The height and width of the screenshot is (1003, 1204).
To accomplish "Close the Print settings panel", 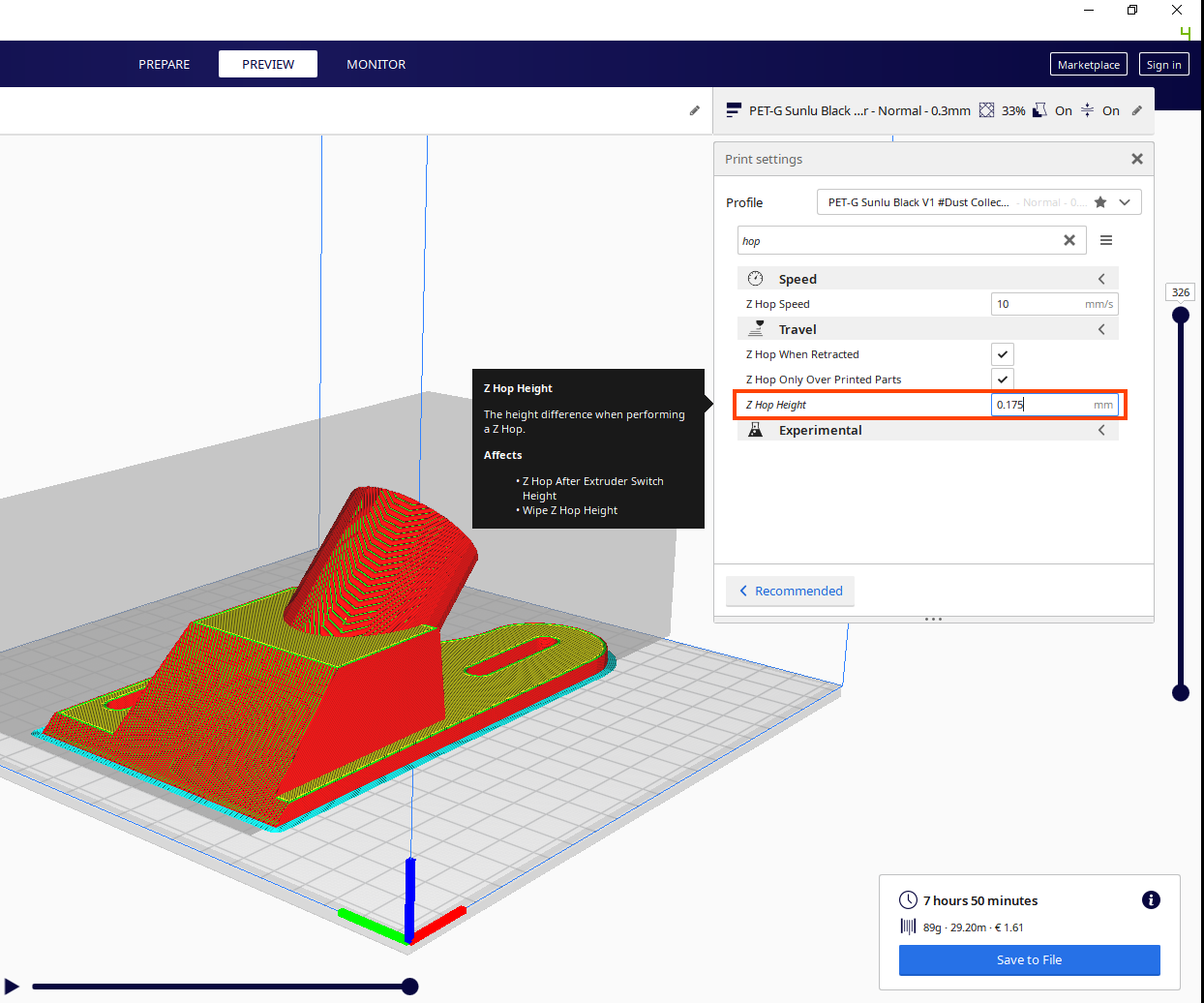I will pos(1137,159).
